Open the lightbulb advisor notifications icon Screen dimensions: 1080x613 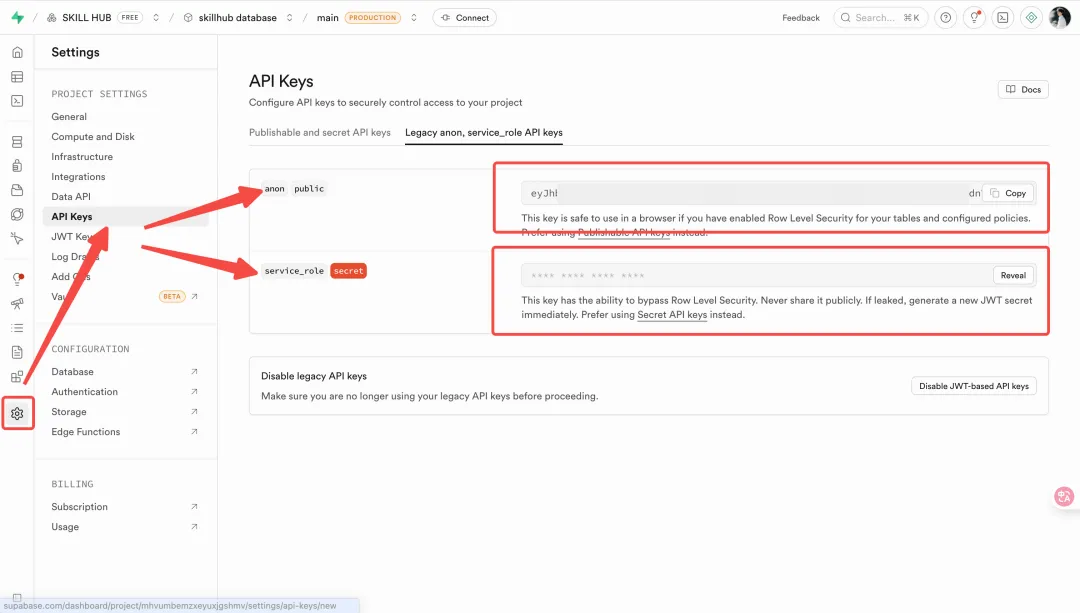[973, 18]
